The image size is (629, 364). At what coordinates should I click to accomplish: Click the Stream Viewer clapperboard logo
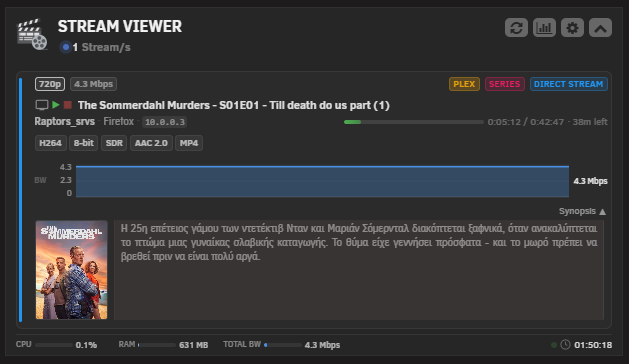pyautogui.click(x=32, y=34)
